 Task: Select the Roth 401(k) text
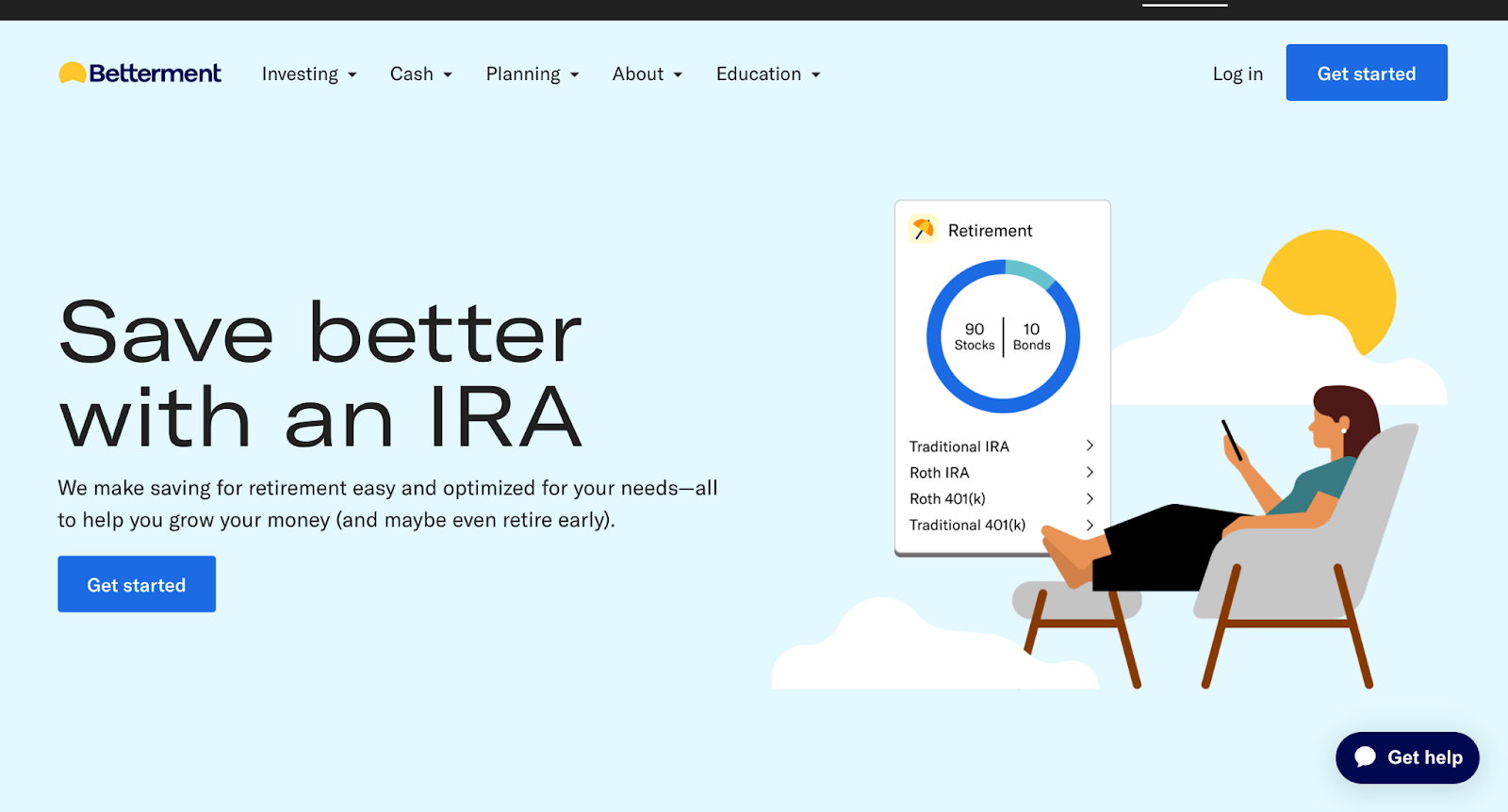click(947, 499)
